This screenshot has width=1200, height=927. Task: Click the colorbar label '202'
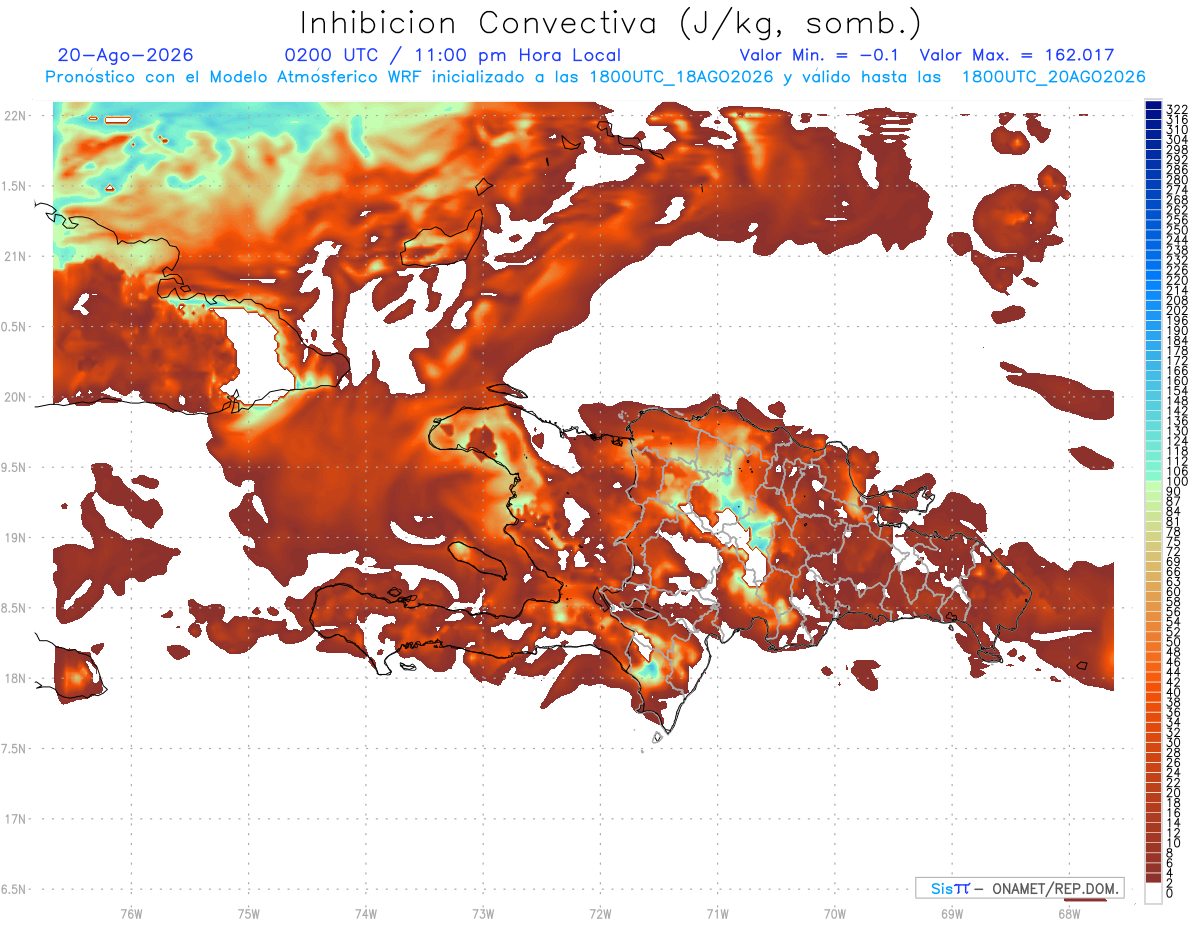1178,310
